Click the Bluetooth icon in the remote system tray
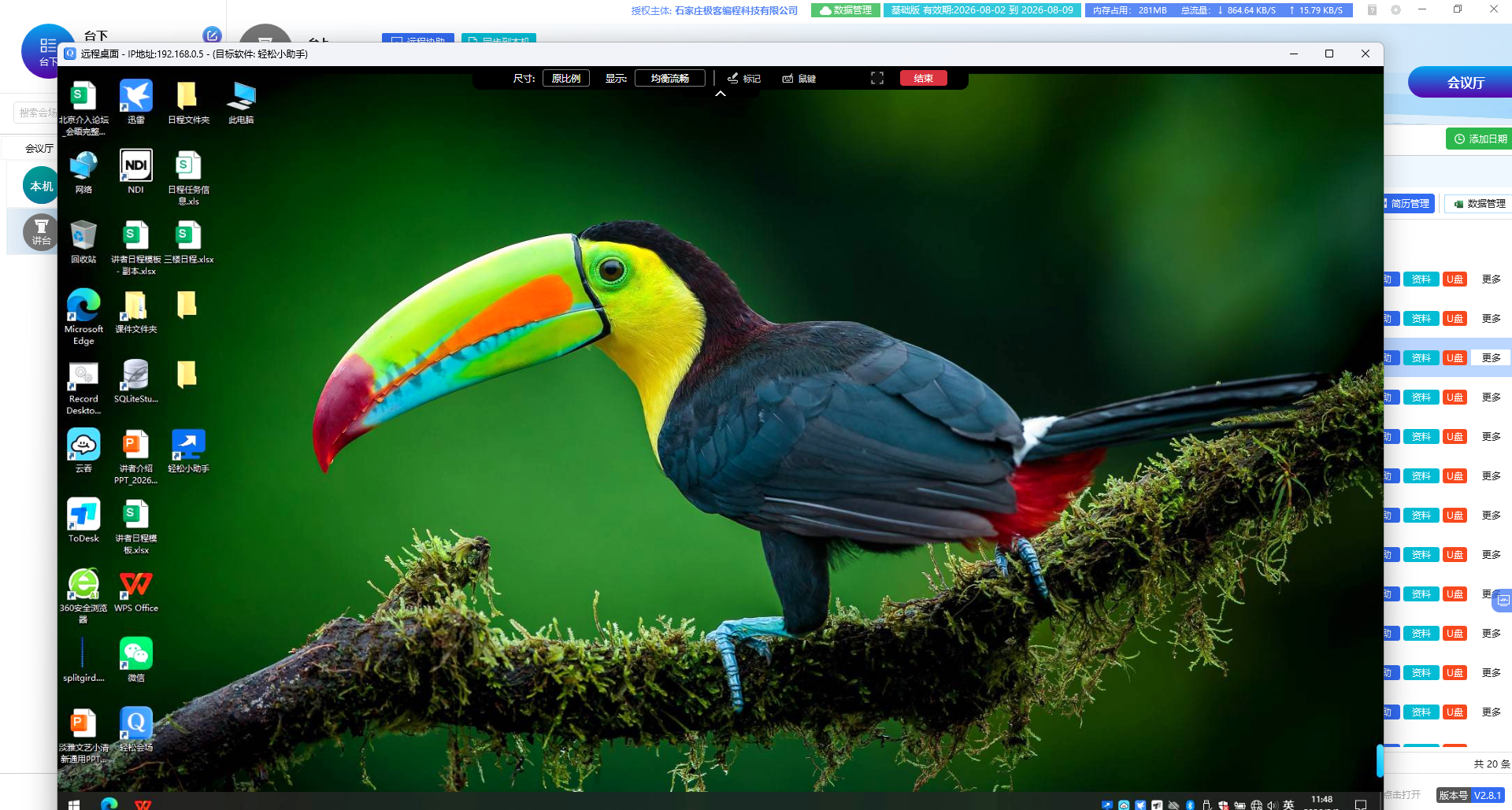Image resolution: width=1512 pixels, height=810 pixels. pos(1190,804)
